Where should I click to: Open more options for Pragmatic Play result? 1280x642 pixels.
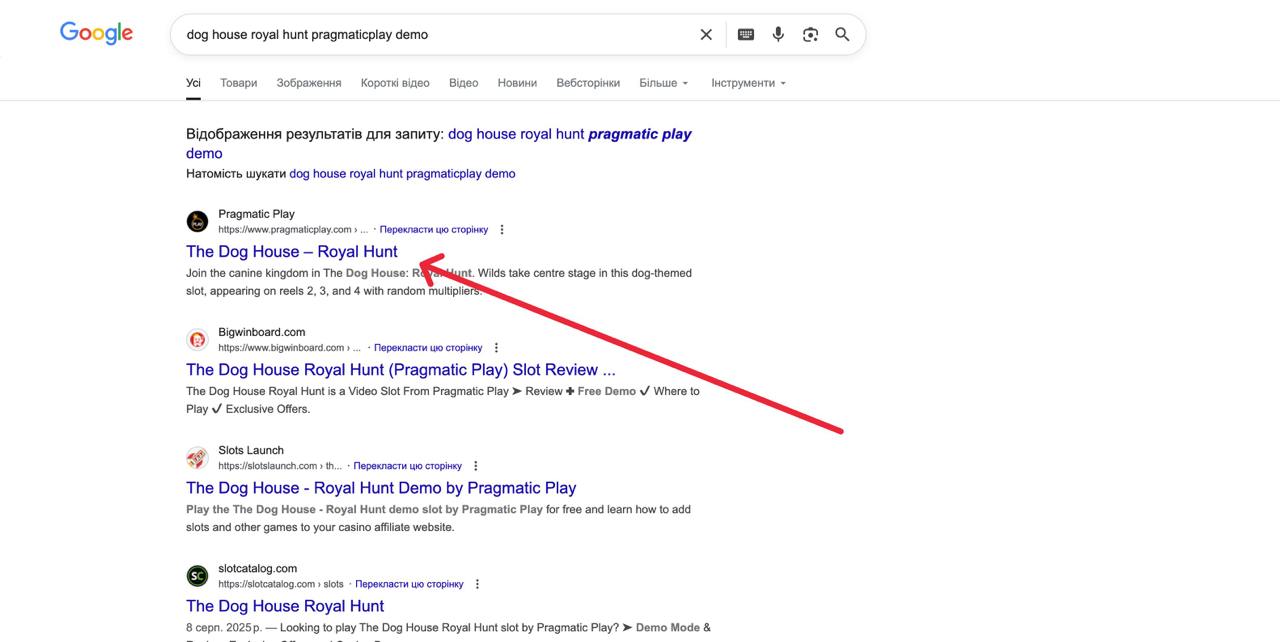(502, 230)
